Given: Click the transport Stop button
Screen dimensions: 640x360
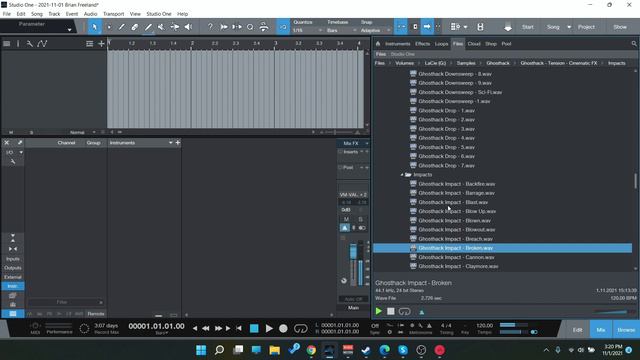Looking at the screenshot, I should (x=254, y=329).
